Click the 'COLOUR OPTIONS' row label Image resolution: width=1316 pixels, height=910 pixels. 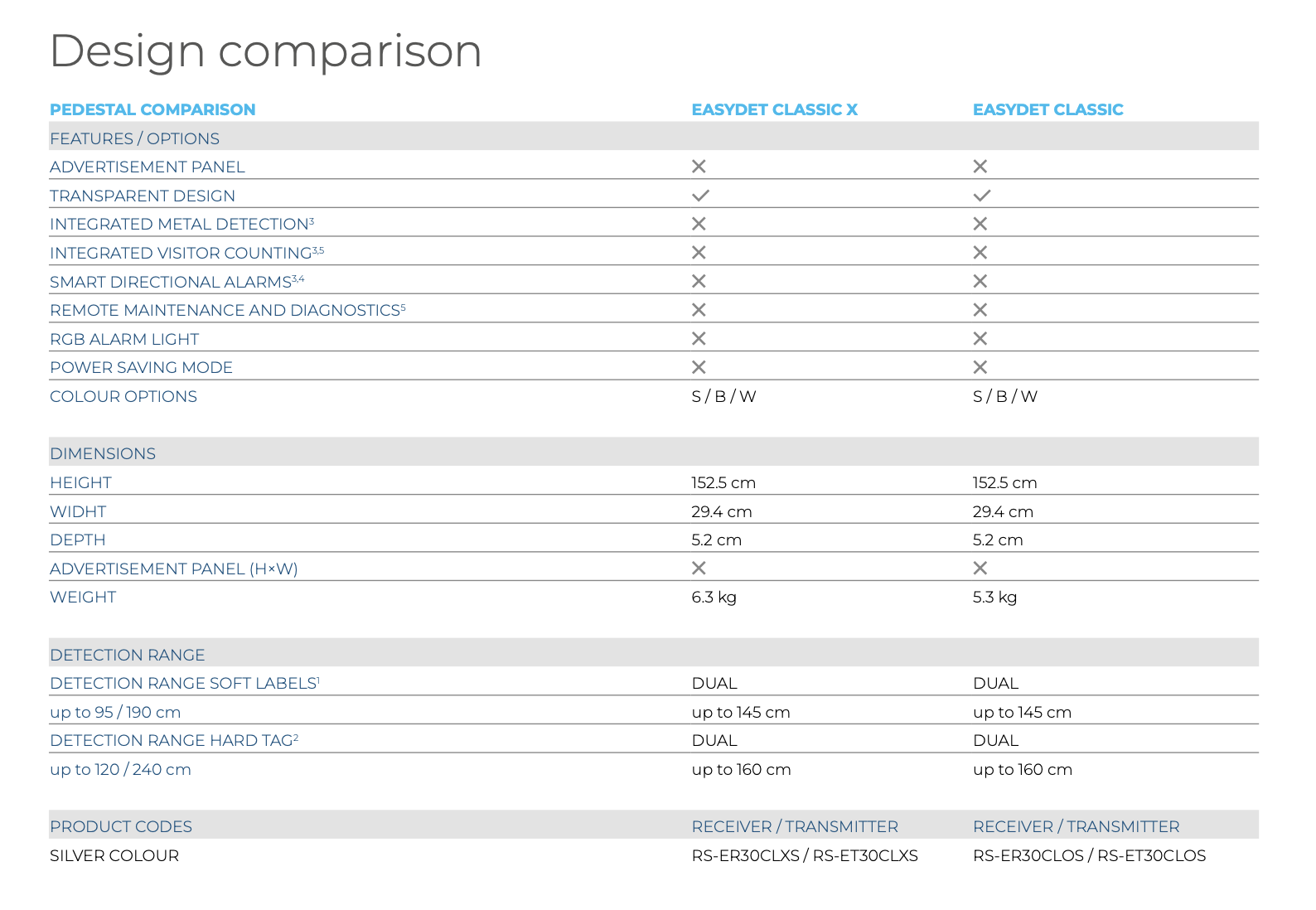[x=123, y=396]
